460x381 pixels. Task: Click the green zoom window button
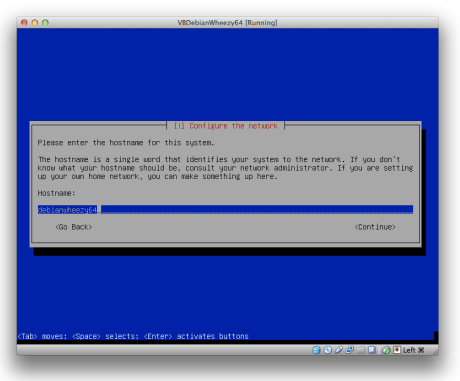(45, 22)
